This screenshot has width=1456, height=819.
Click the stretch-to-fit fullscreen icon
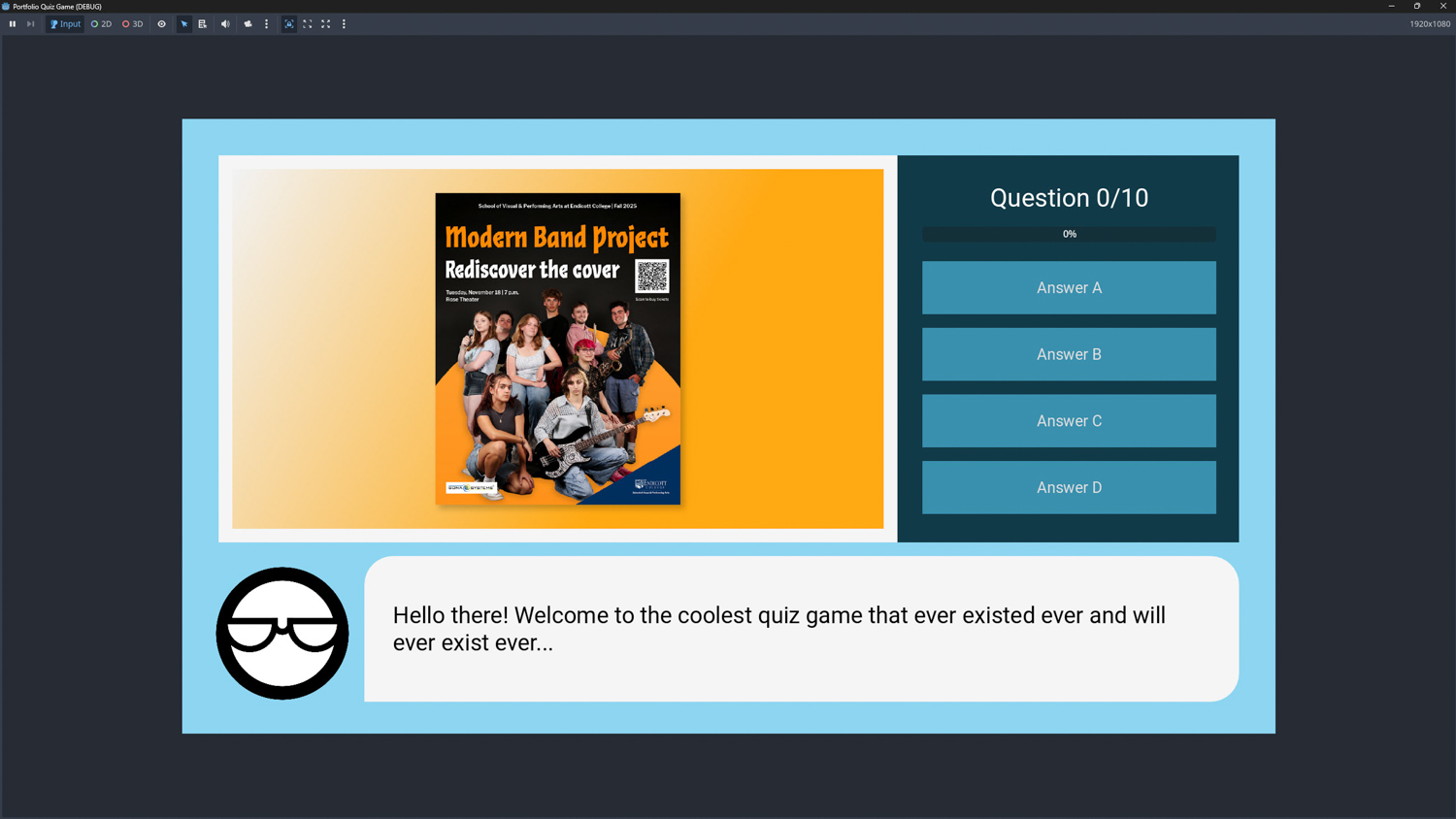[326, 24]
